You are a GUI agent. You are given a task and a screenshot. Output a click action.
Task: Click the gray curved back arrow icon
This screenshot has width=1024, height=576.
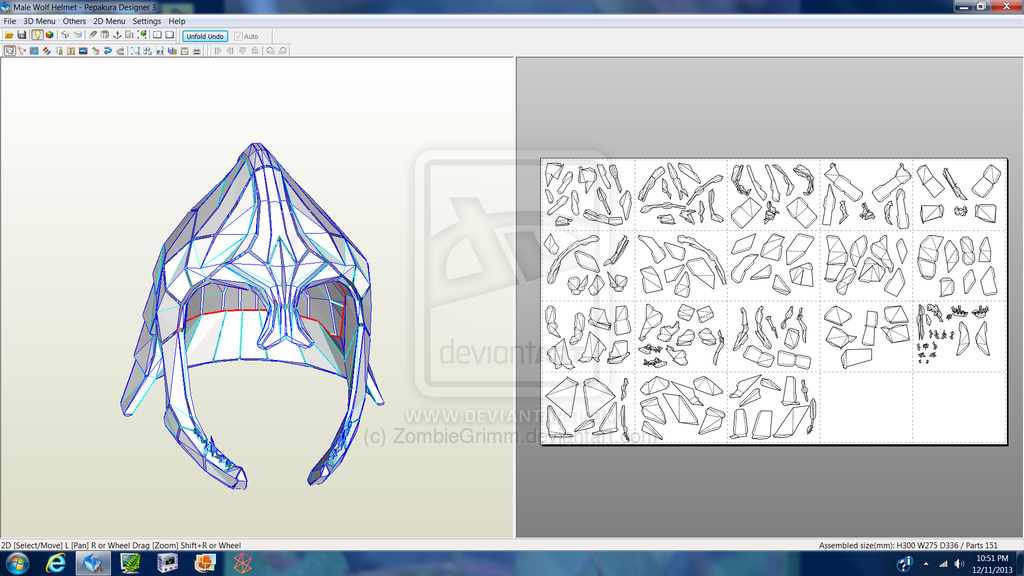(x=120, y=50)
